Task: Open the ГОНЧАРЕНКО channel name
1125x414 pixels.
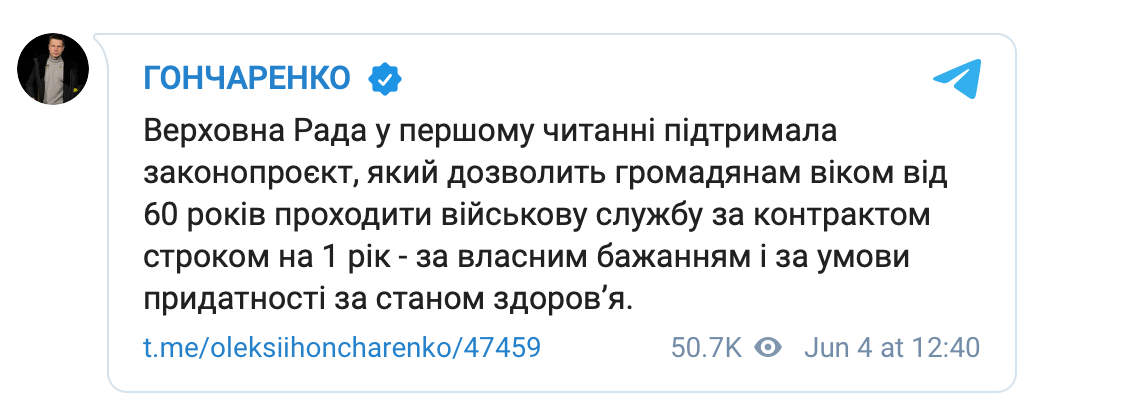Action: tap(248, 78)
